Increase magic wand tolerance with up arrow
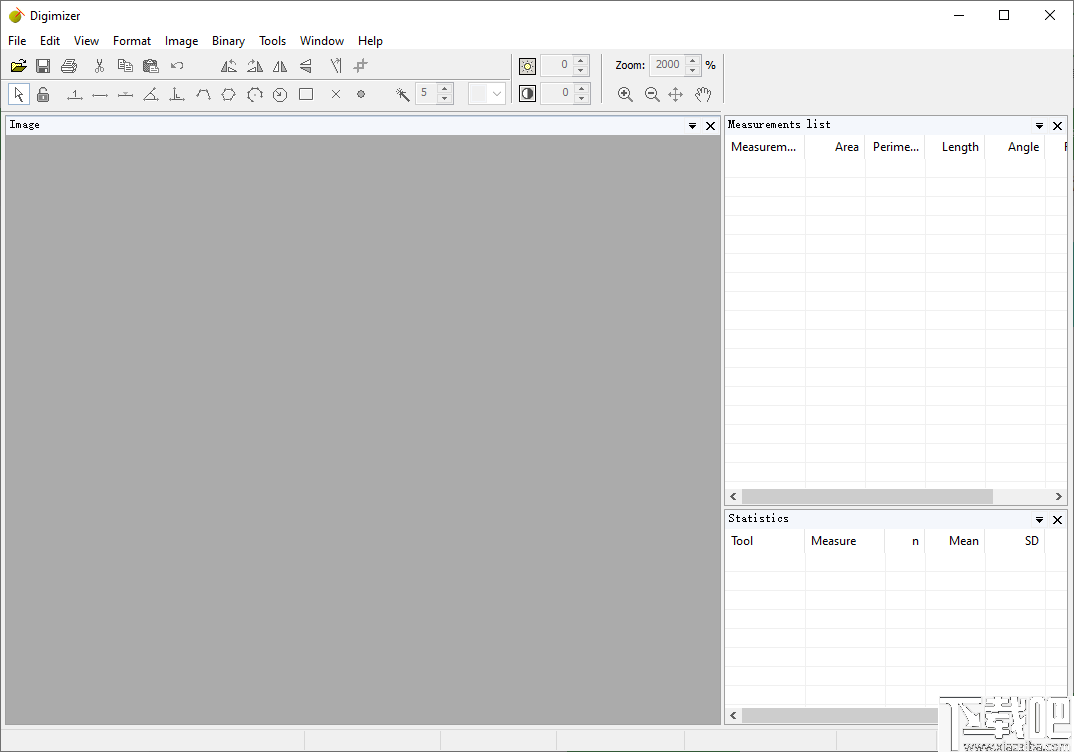Image resolution: width=1074 pixels, height=752 pixels. coord(445,88)
